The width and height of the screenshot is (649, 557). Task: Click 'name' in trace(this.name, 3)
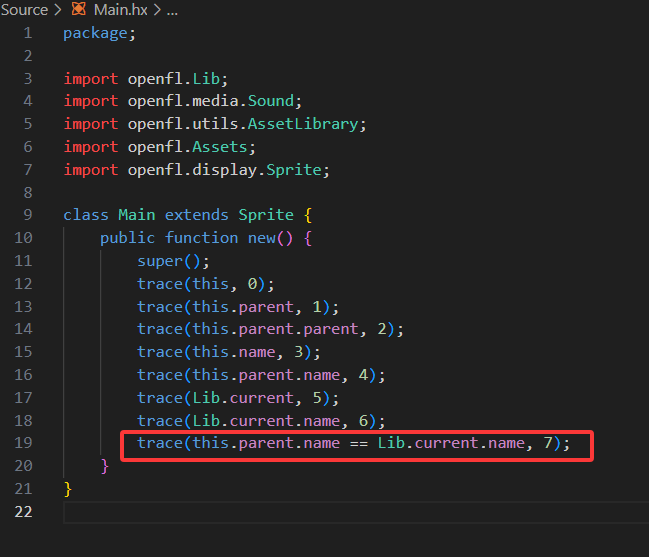click(x=257, y=352)
